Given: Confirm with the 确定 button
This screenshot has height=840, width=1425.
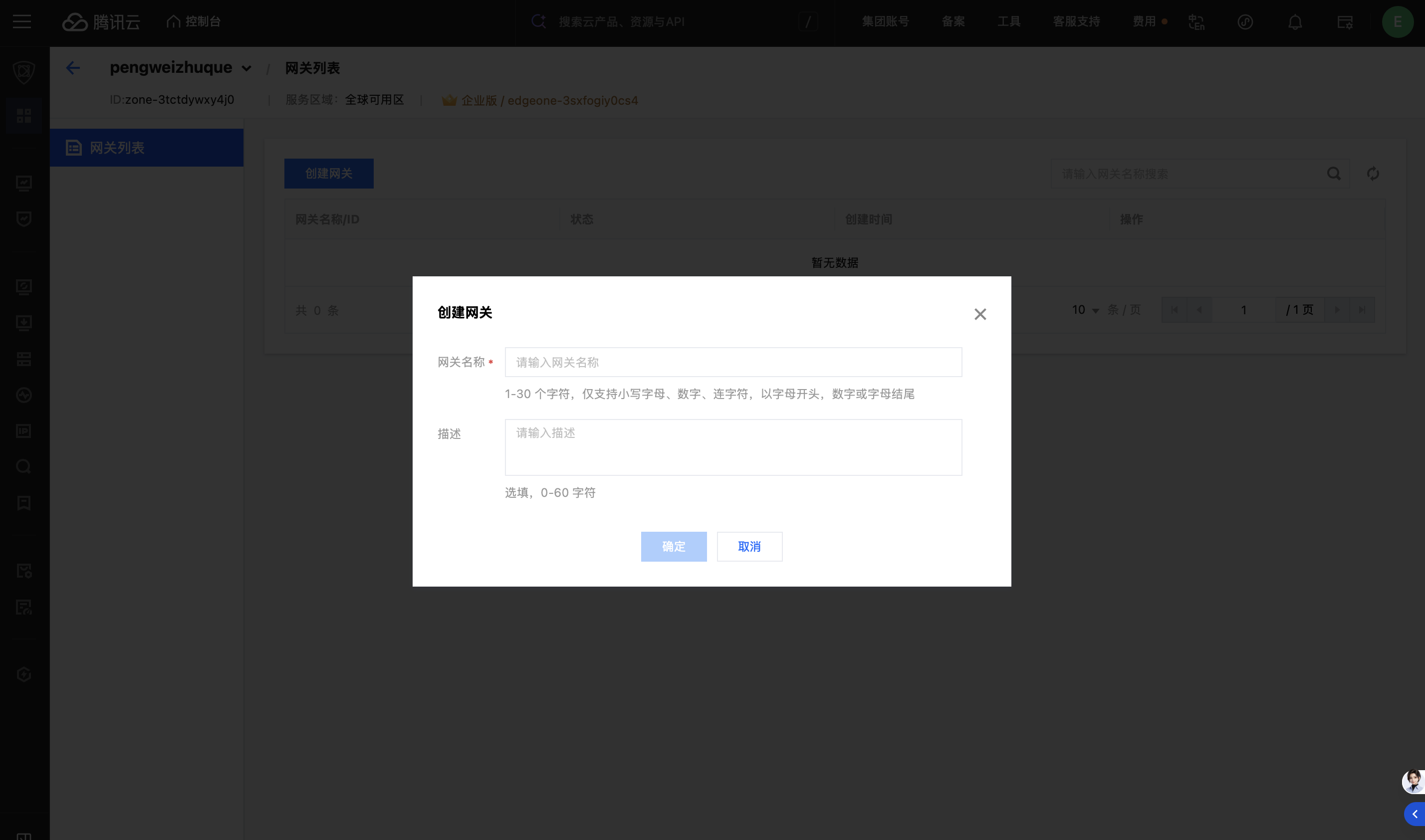Looking at the screenshot, I should pyautogui.click(x=674, y=547).
